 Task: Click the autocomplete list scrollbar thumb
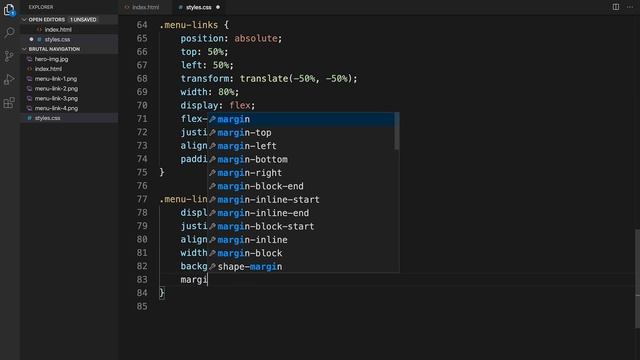(397, 131)
